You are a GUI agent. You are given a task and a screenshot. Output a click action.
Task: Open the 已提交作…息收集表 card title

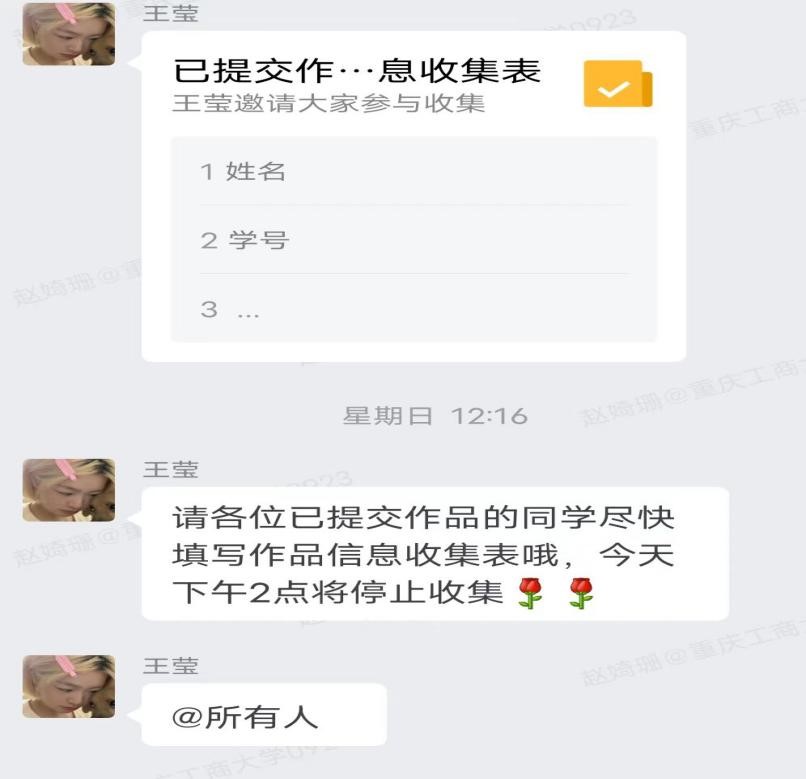point(357,70)
